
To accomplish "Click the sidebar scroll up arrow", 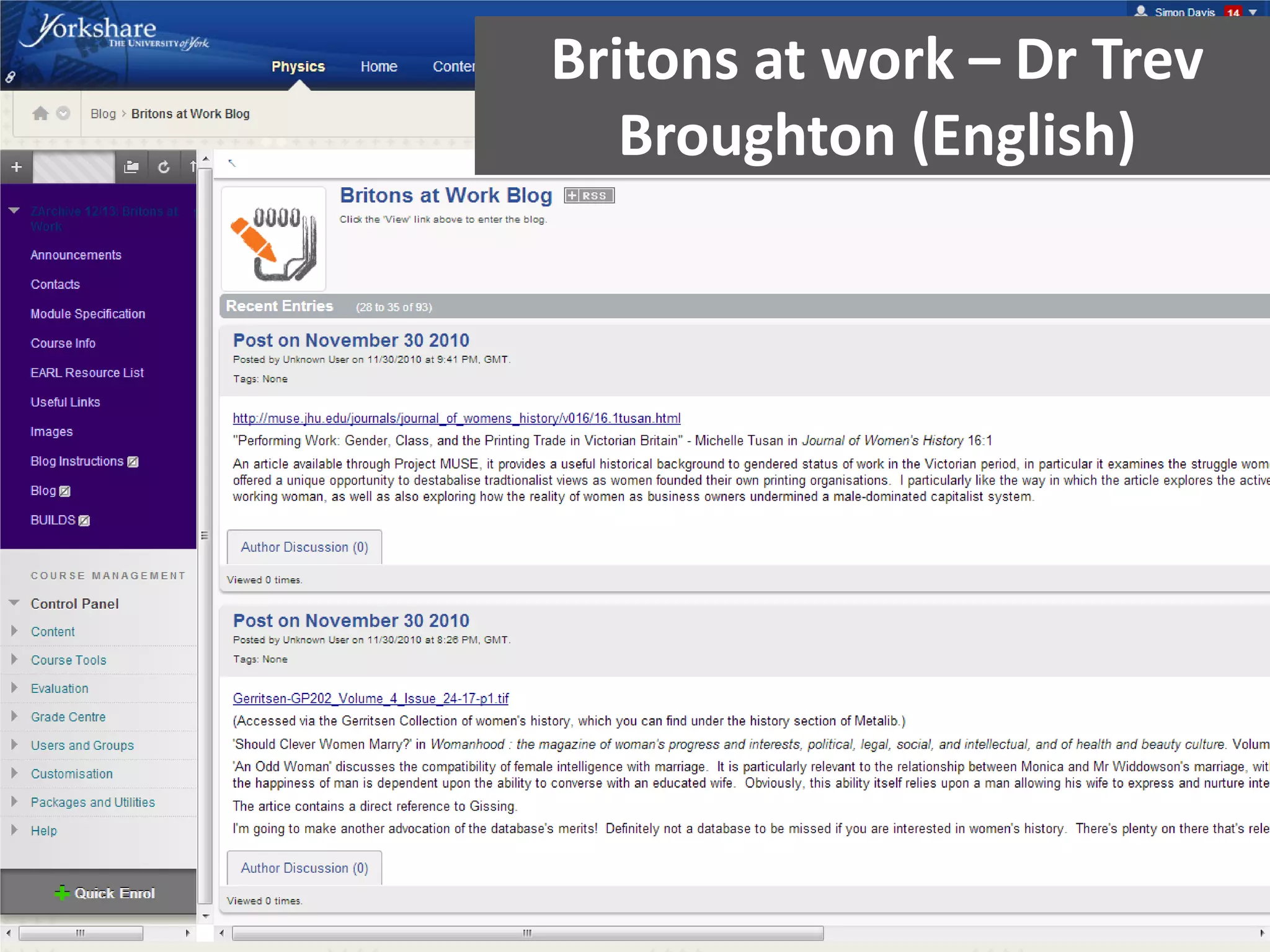I will coord(205,159).
